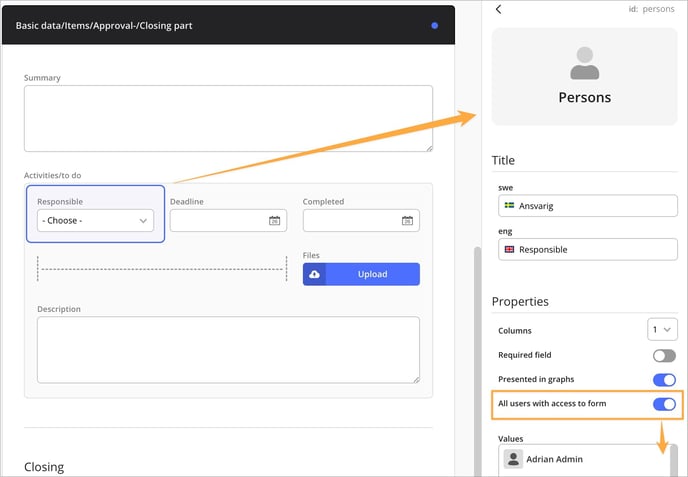Image resolution: width=688 pixels, height=477 pixels.
Task: Click the Title section heading
Action: pos(503,160)
